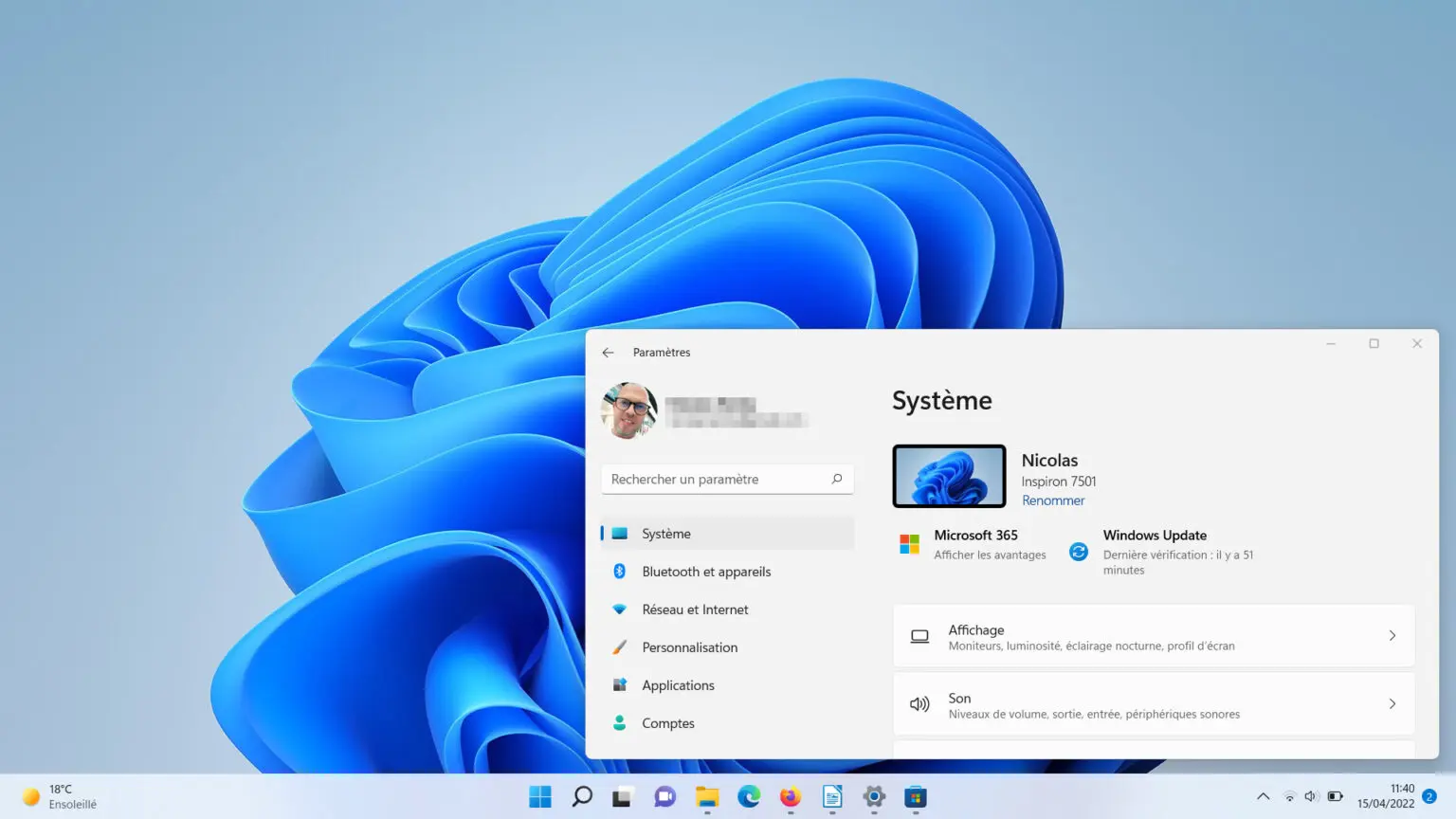Screen dimensions: 1456x819
Task: Select Réseau et Internet in the sidebar
Action: point(696,610)
